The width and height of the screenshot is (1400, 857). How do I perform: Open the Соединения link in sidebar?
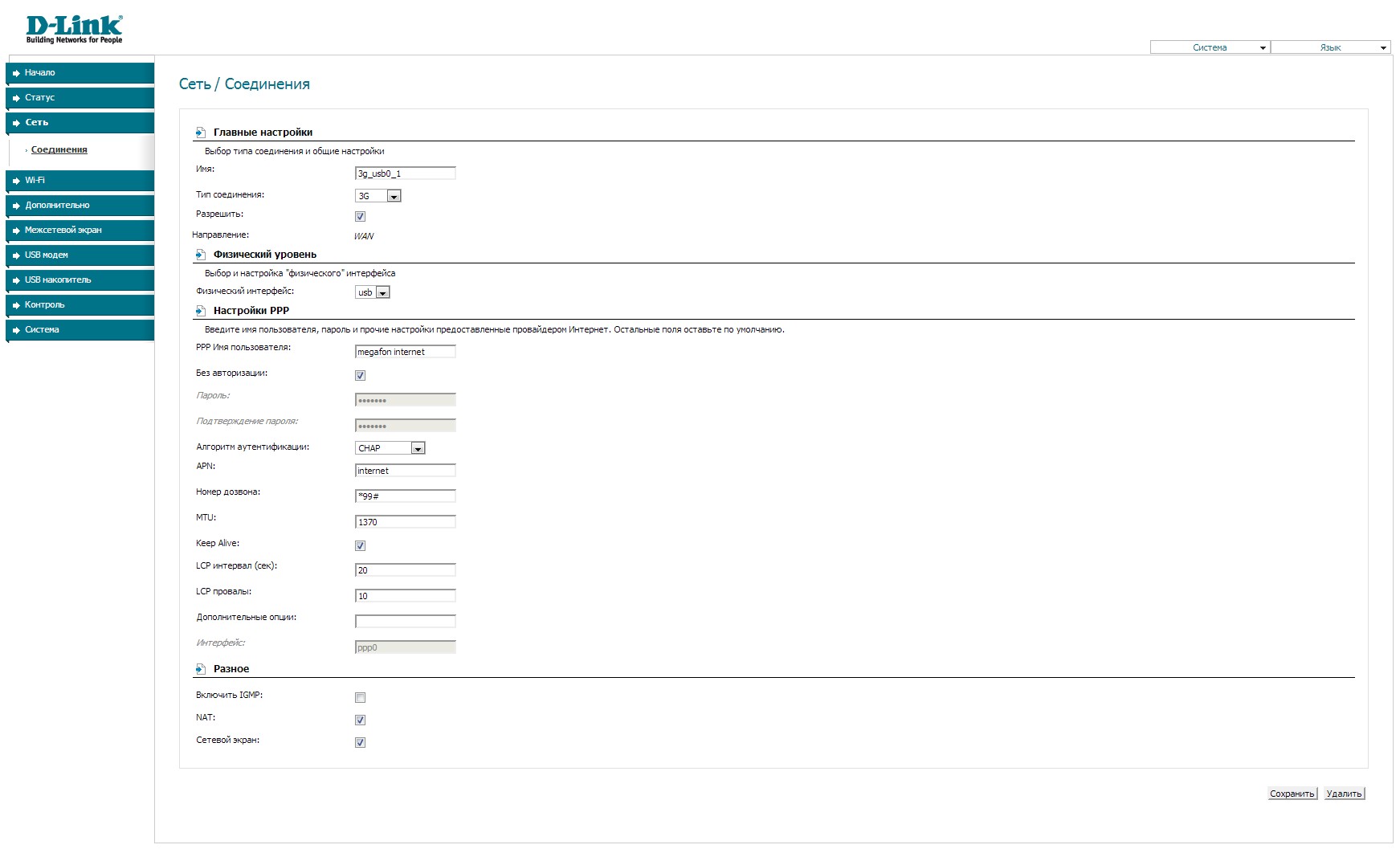coord(59,150)
